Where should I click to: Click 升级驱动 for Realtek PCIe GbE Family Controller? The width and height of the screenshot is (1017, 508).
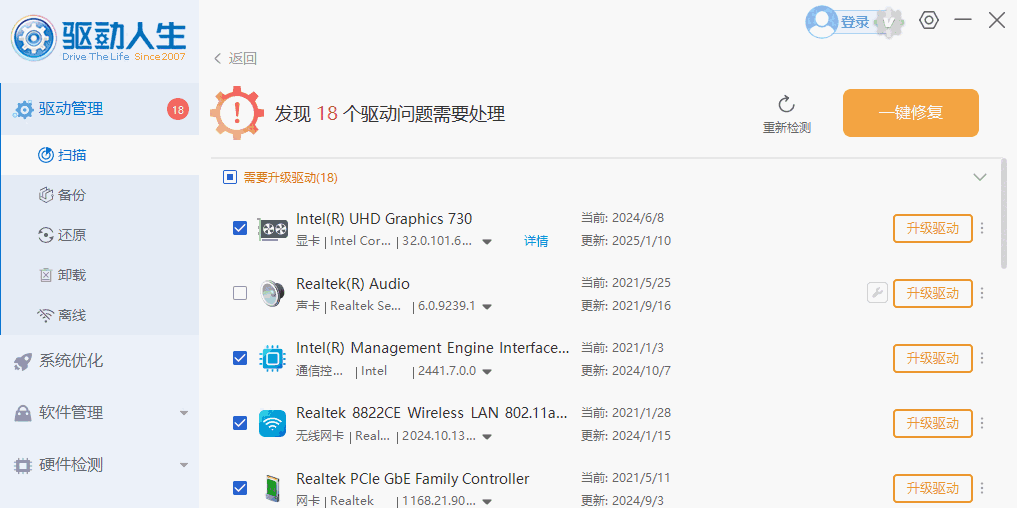[x=933, y=488]
